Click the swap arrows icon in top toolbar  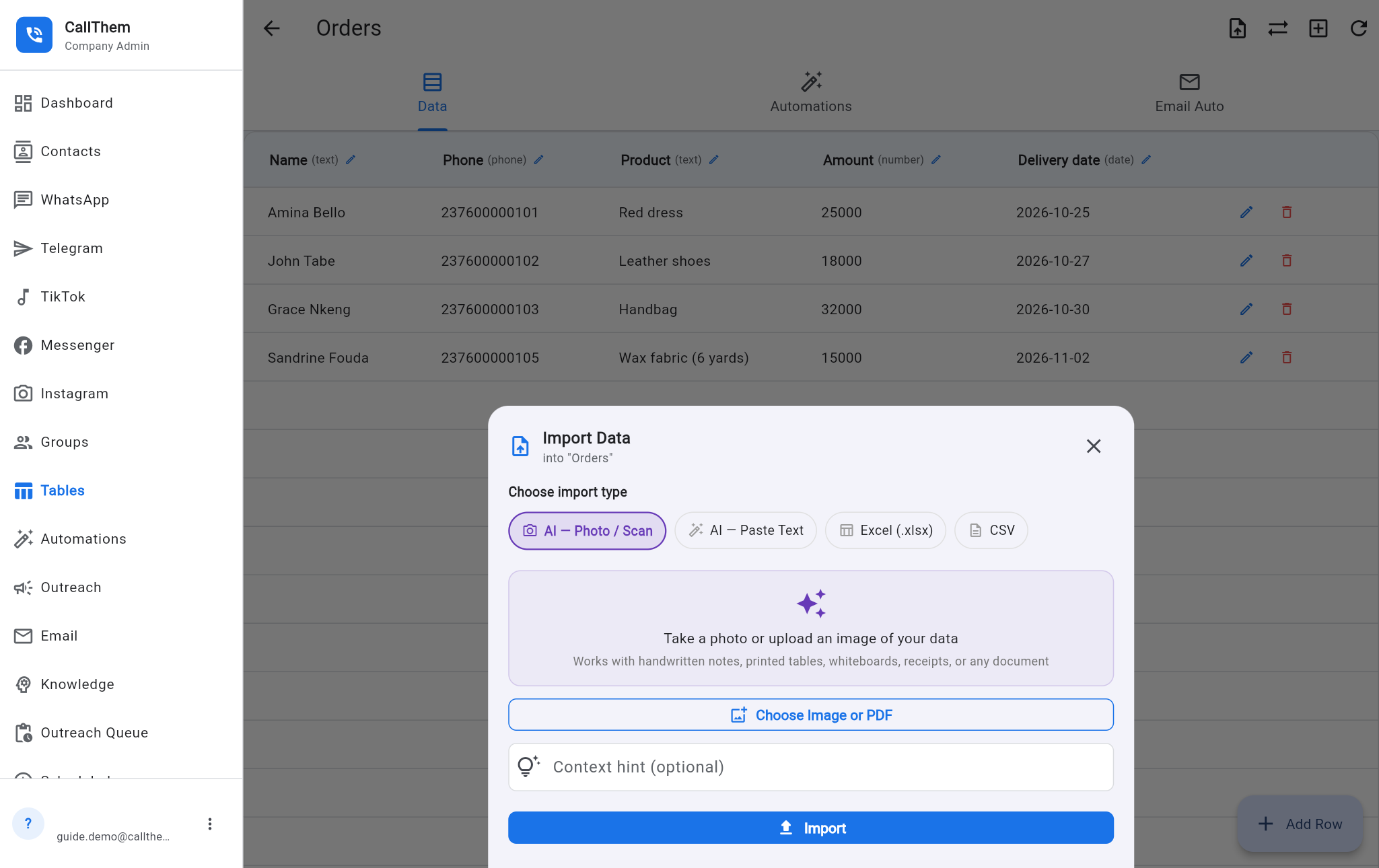(x=1277, y=28)
